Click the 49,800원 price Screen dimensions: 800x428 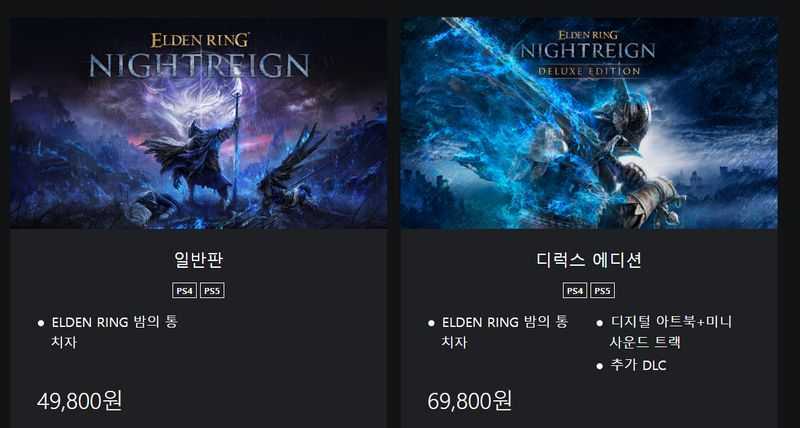coord(79,401)
